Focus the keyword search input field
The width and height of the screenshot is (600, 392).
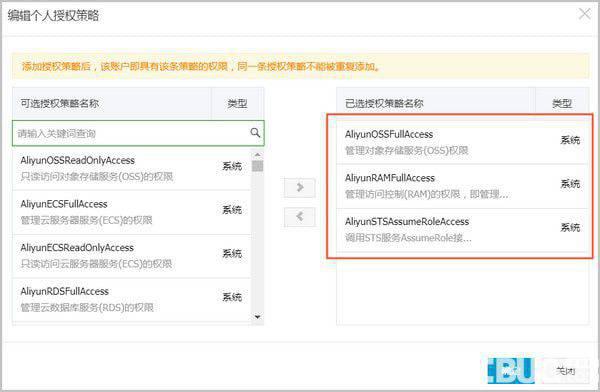138,133
